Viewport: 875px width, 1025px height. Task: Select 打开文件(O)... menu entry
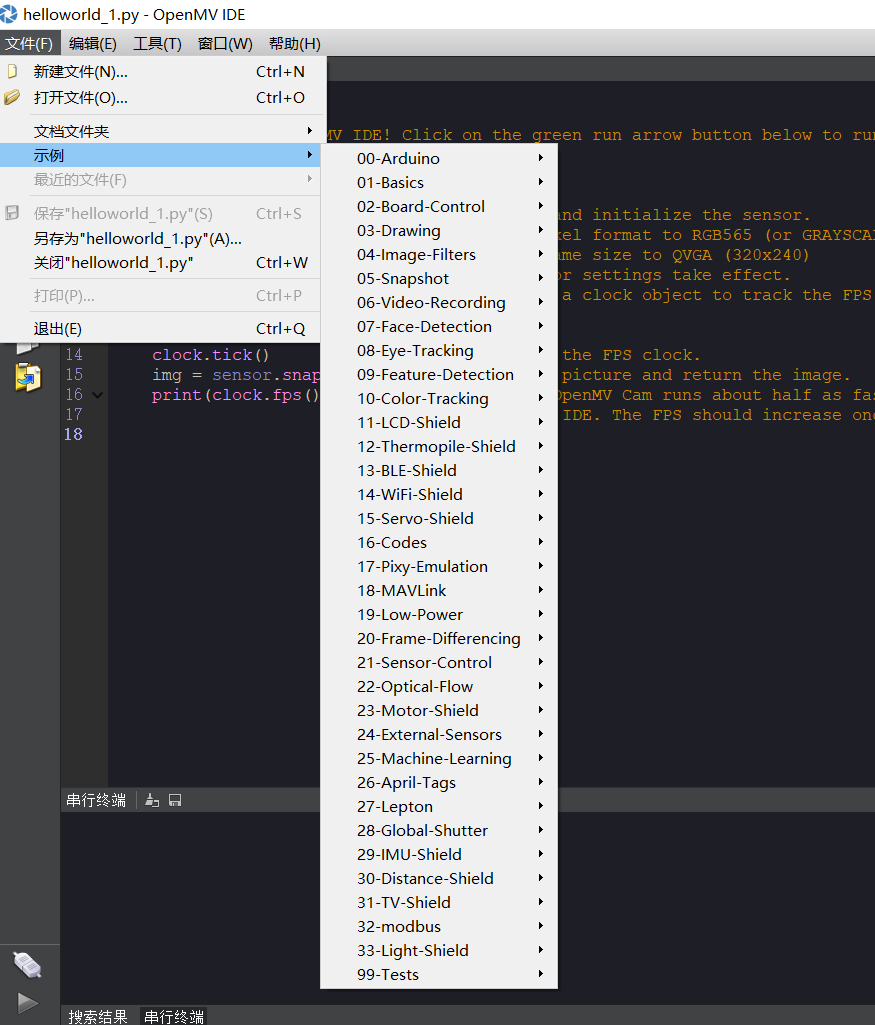pyautogui.click(x=160, y=97)
